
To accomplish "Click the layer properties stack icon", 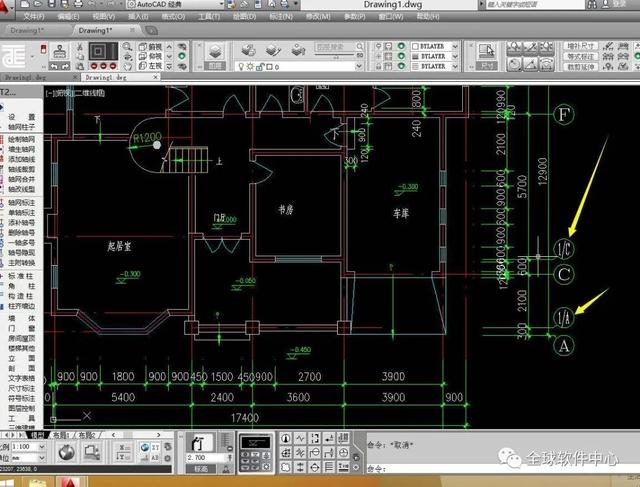I will pos(215,52).
